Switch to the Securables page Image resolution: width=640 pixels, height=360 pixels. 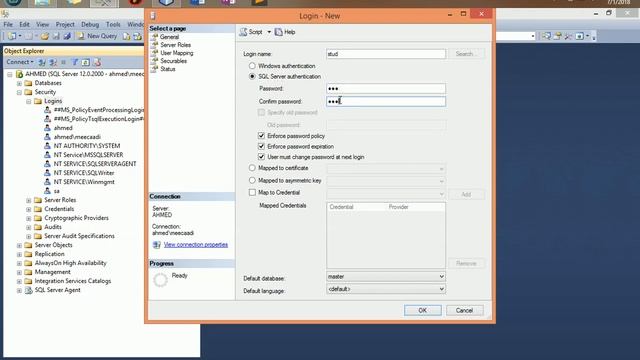(x=173, y=61)
